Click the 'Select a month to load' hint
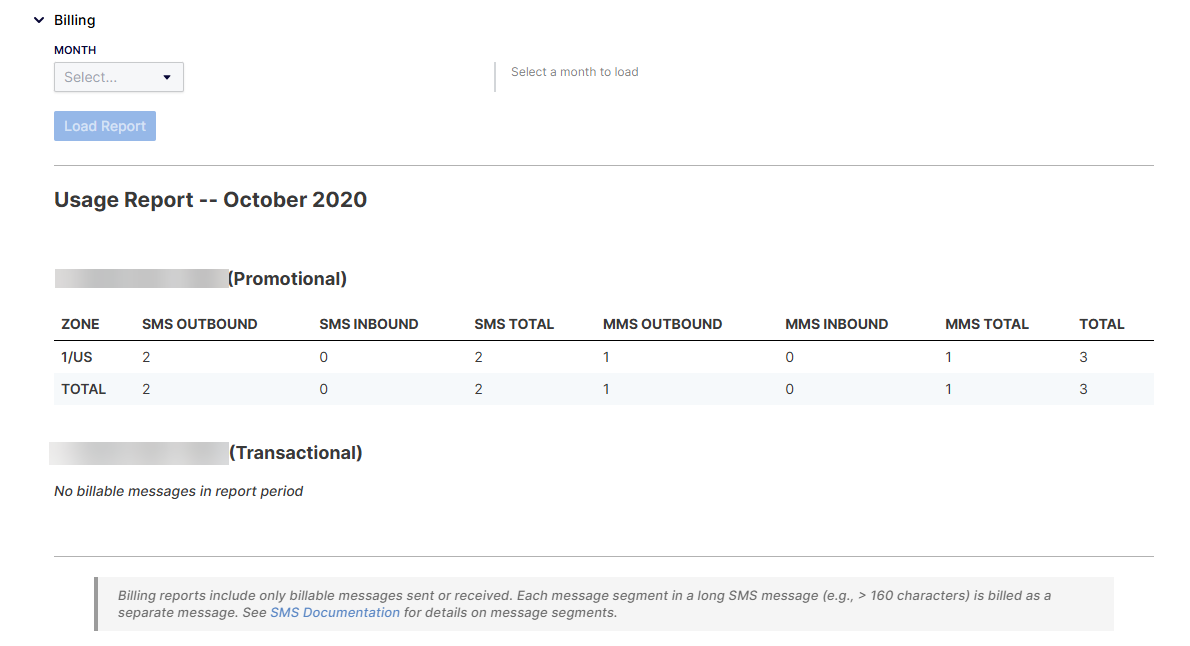Viewport: 1190px width, 646px height. 575,71
